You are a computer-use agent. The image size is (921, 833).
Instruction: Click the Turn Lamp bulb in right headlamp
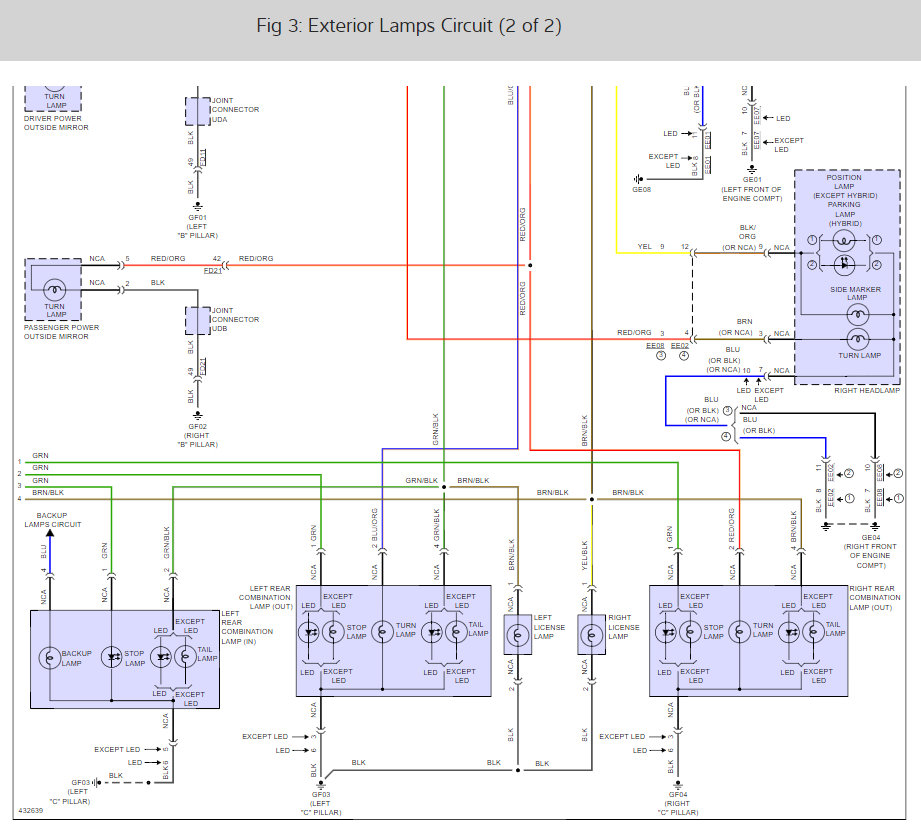858,340
